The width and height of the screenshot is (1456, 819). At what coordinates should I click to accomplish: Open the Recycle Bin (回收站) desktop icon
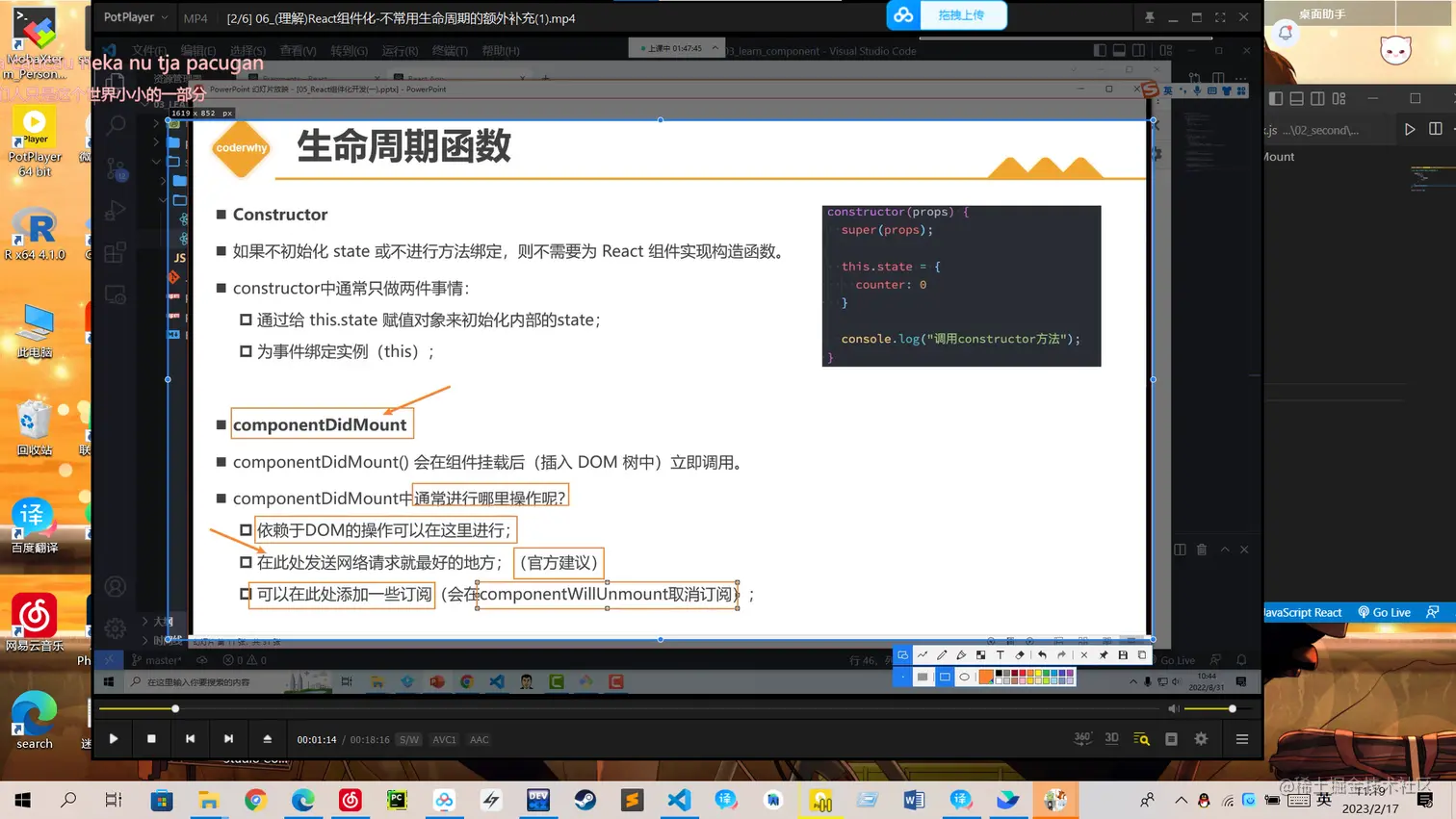35,427
